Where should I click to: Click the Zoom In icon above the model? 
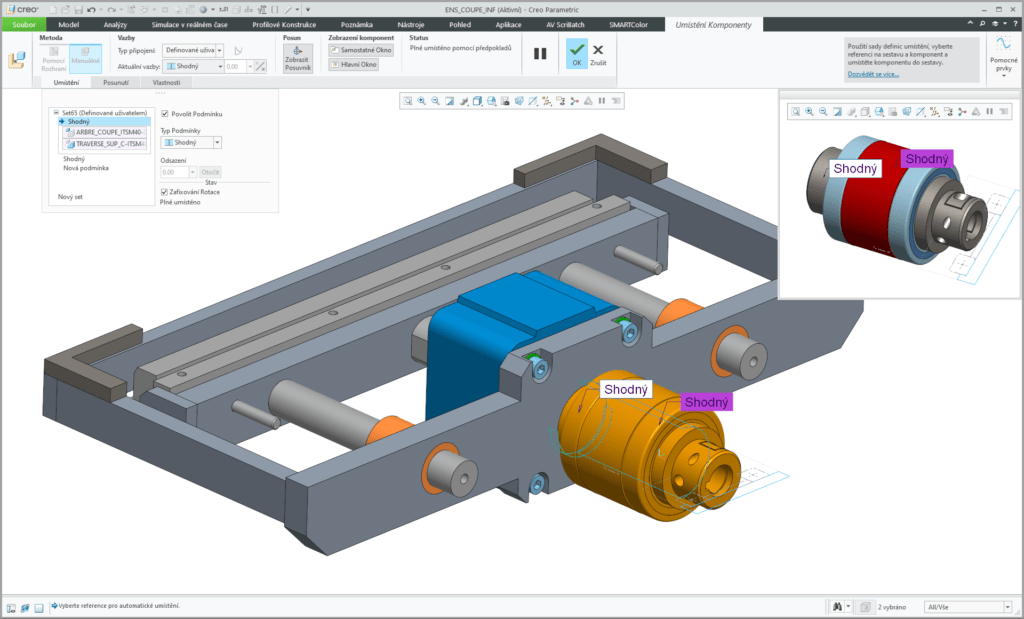pyautogui.click(x=422, y=100)
